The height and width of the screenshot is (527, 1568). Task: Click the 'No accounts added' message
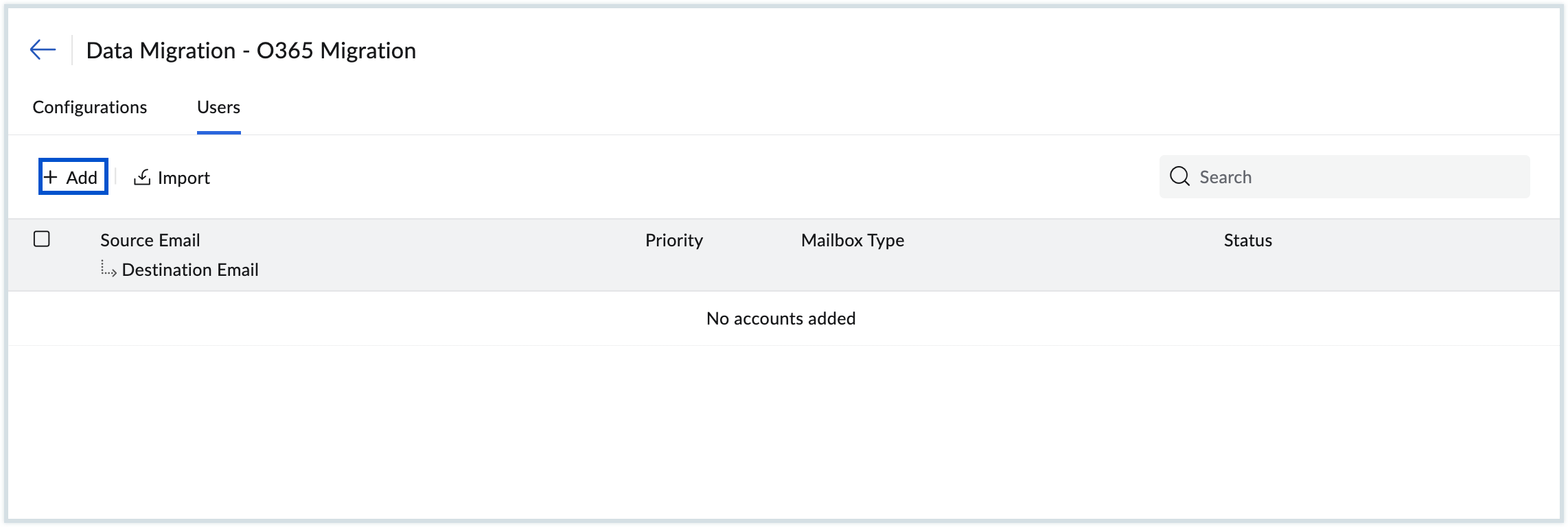click(x=781, y=318)
